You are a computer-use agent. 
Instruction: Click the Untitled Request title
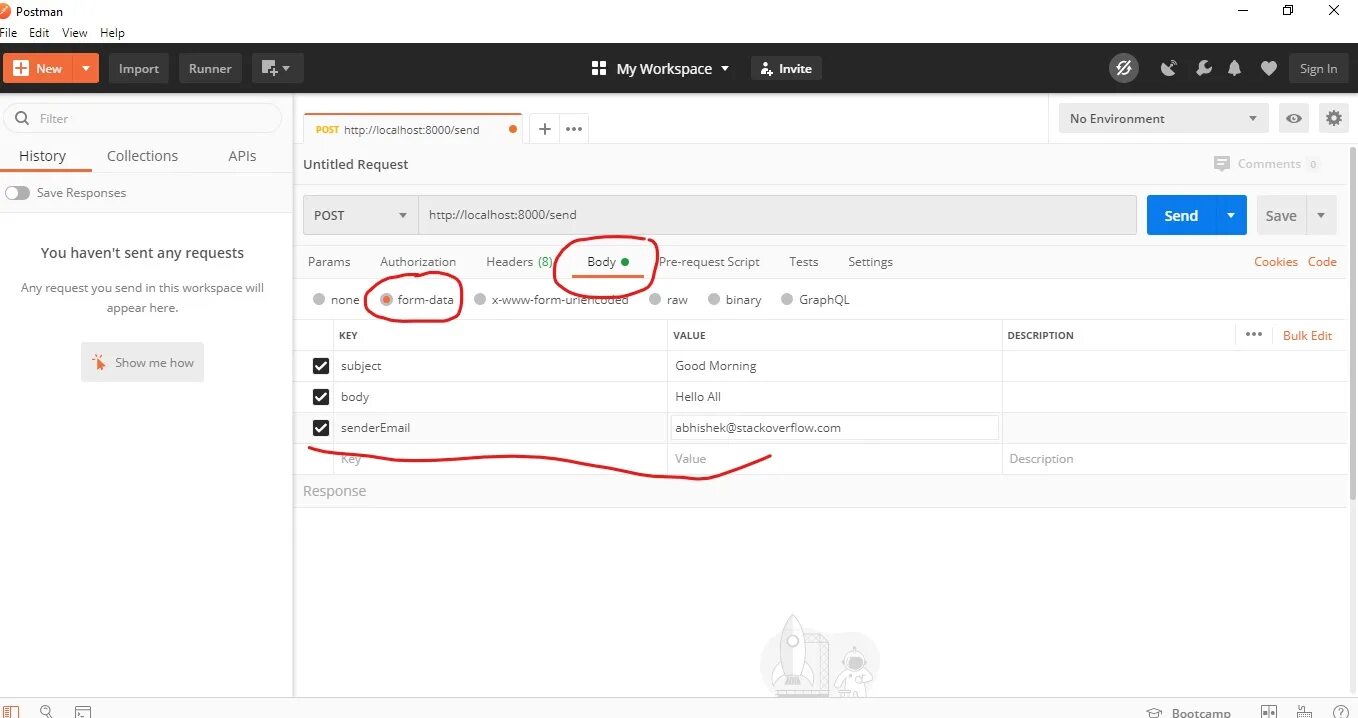point(356,164)
